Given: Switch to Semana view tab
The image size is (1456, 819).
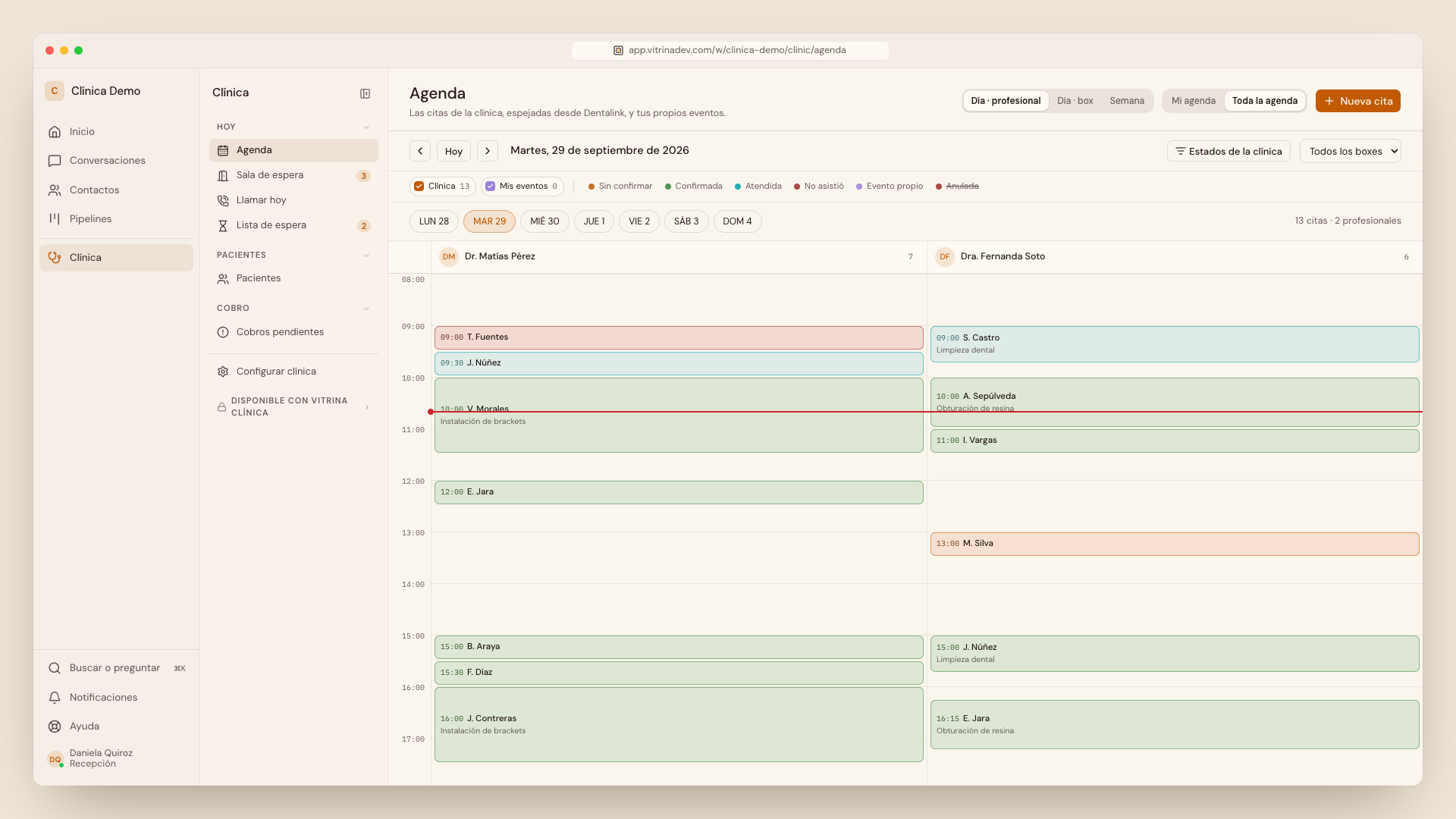Looking at the screenshot, I should (1127, 101).
